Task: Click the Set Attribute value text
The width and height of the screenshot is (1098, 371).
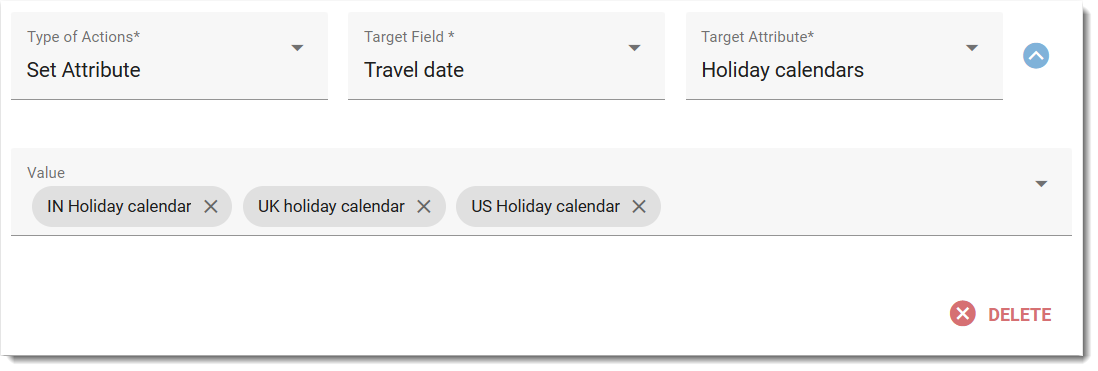Action: (83, 70)
